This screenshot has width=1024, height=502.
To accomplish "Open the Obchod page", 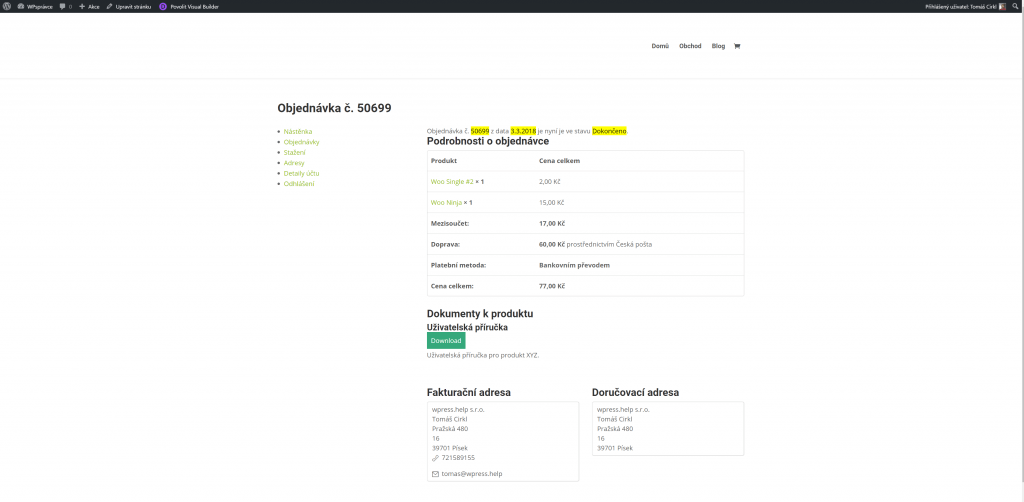I will tap(690, 46).
